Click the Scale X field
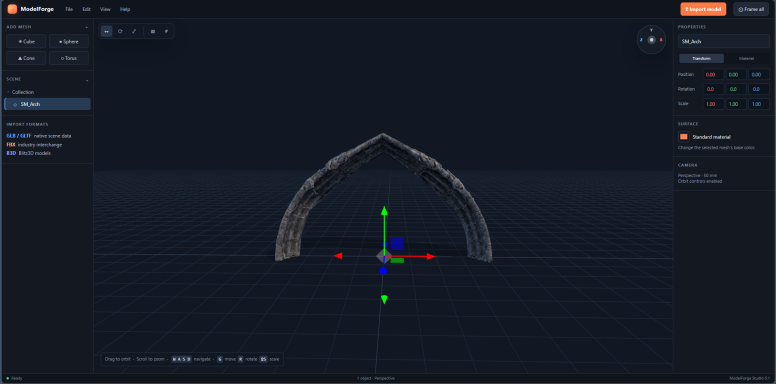The height and width of the screenshot is (384, 776). [x=713, y=104]
